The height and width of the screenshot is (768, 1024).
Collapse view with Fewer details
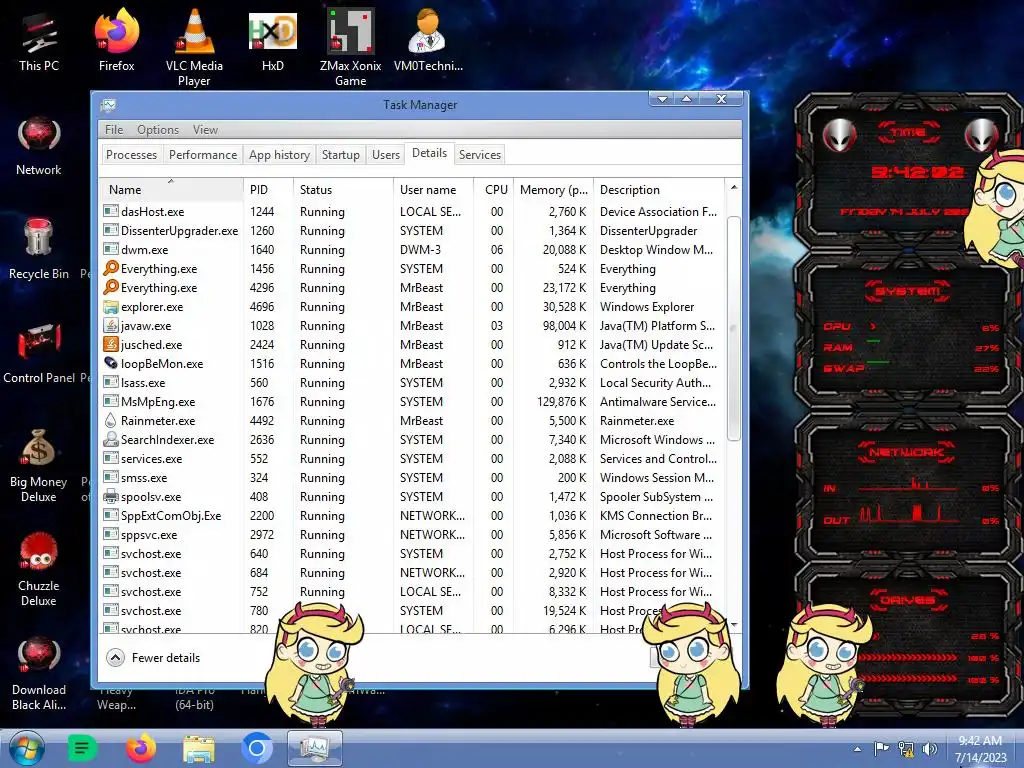coord(153,658)
